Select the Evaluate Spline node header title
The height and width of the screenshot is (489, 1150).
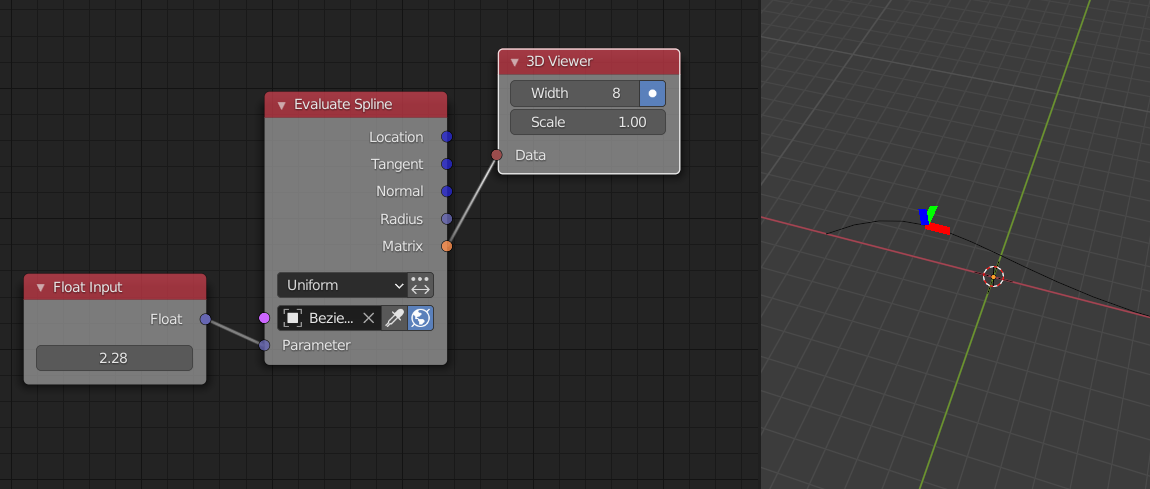[x=343, y=105]
